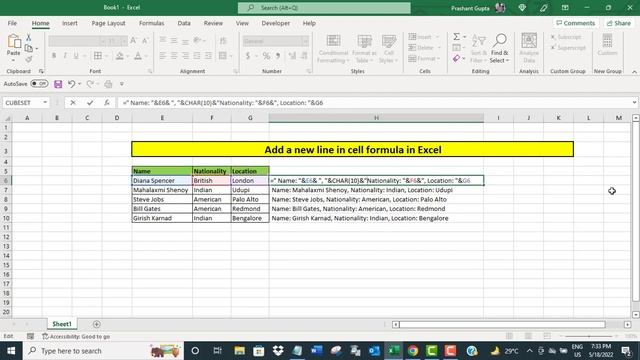Click the Accessibility status icon in status bar
The width and height of the screenshot is (640, 360).
pos(45,336)
